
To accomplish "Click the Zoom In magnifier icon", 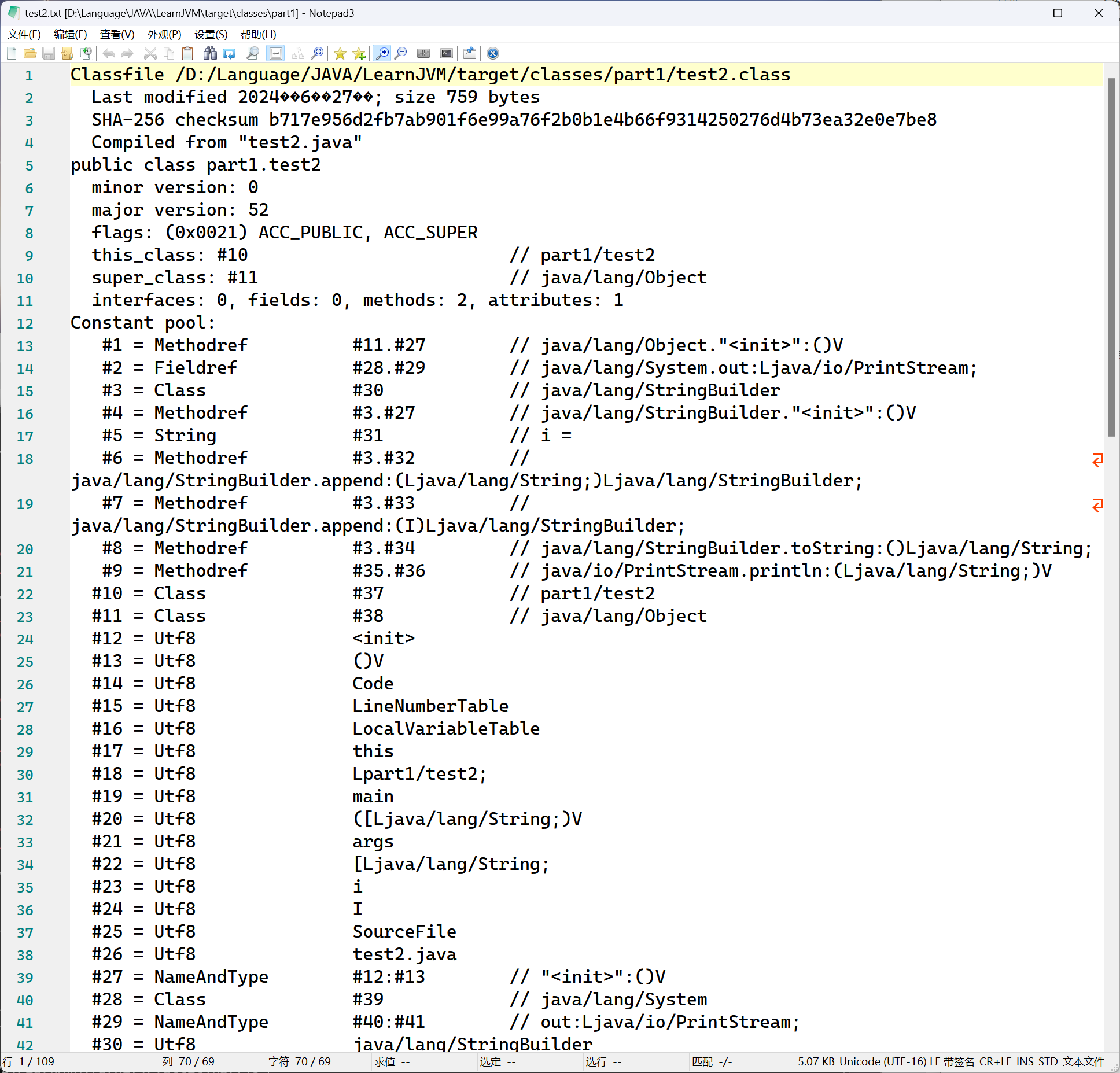I will click(382, 54).
